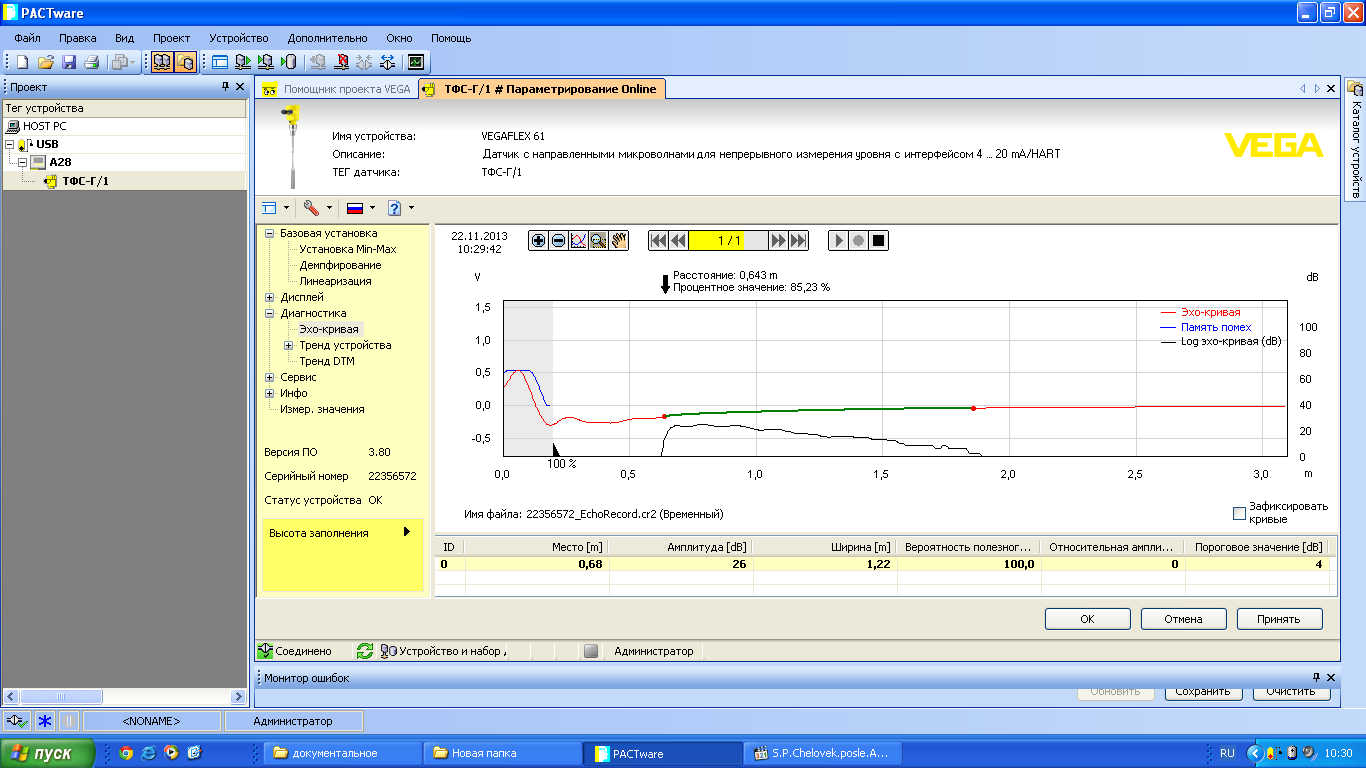This screenshot has width=1366, height=768.
Task: Select Установка Min-Max tree item
Action: click(x=347, y=249)
